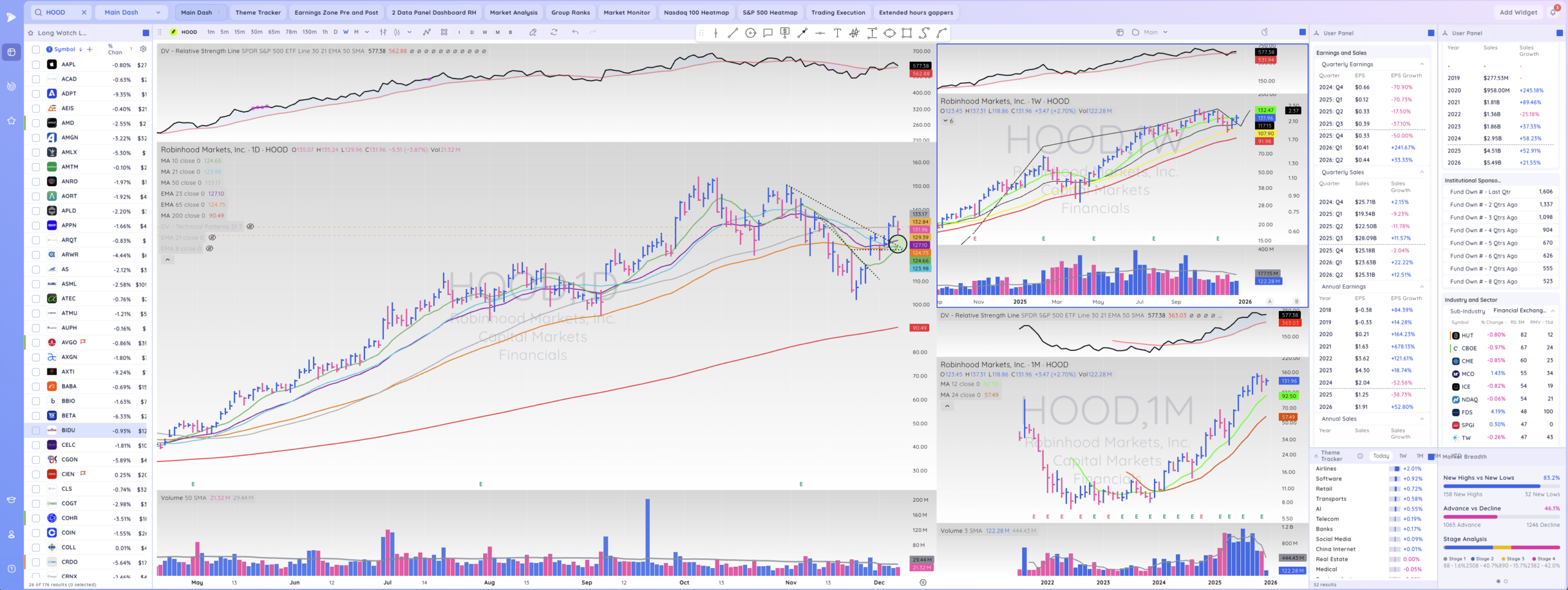Select the horizontal line tool
The image size is (1568, 590).
pyautogui.click(x=820, y=33)
